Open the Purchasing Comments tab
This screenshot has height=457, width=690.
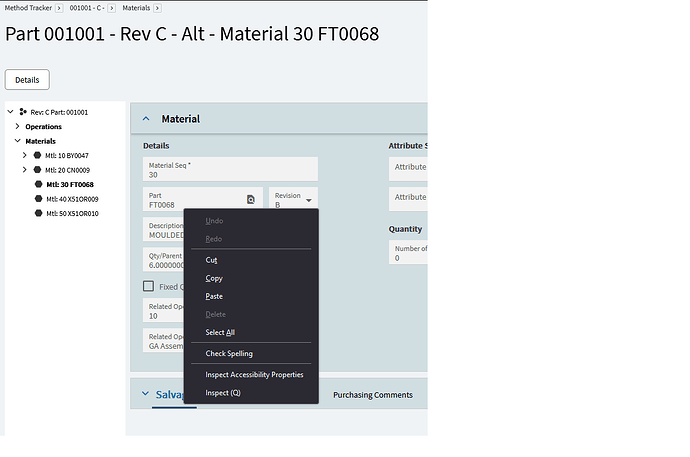(373, 395)
